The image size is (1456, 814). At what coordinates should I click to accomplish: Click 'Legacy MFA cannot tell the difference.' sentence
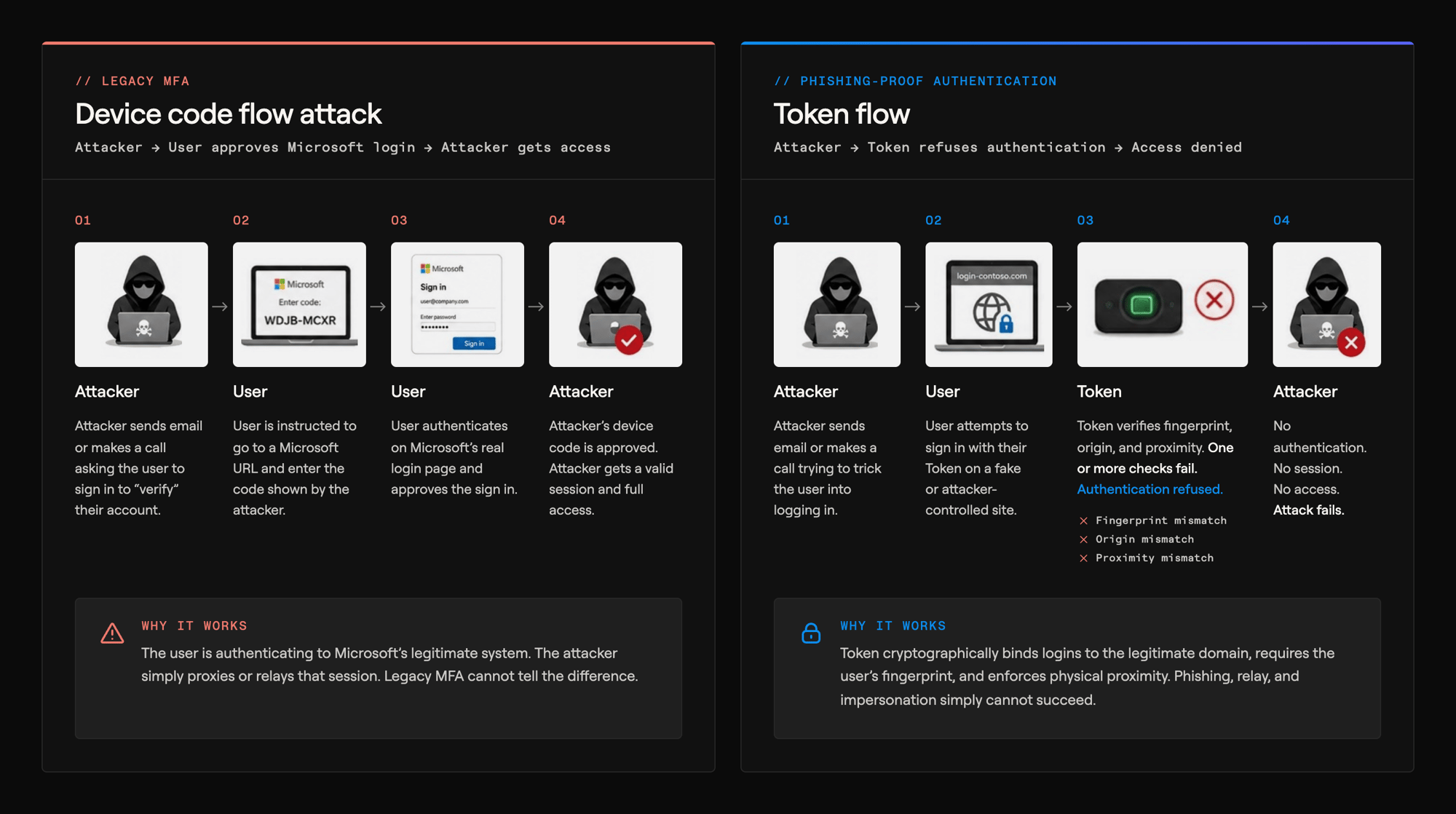[x=511, y=676]
